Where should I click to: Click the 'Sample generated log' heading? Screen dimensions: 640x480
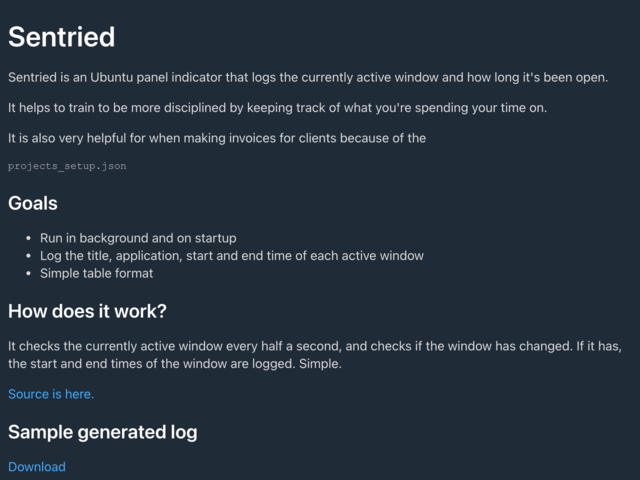pyautogui.click(x=103, y=432)
